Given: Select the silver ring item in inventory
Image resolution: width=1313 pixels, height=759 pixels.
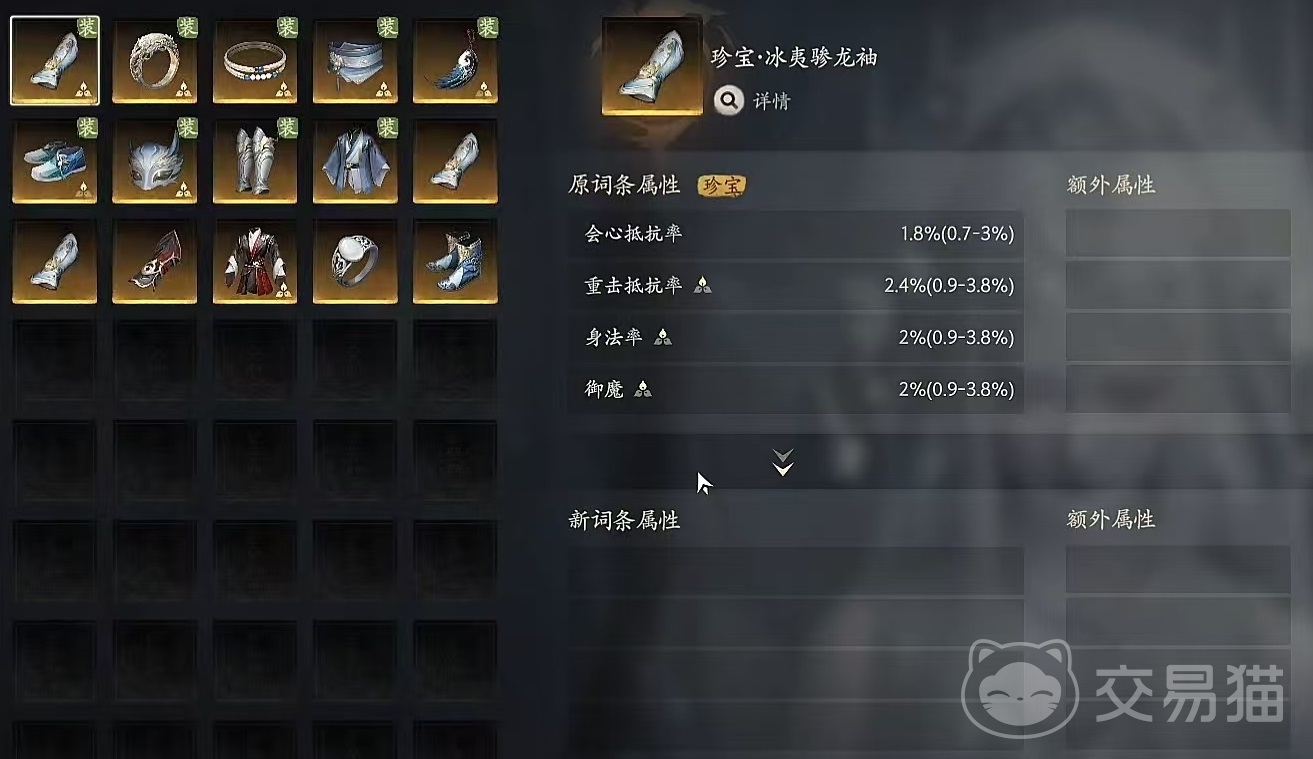Looking at the screenshot, I should point(155,60).
